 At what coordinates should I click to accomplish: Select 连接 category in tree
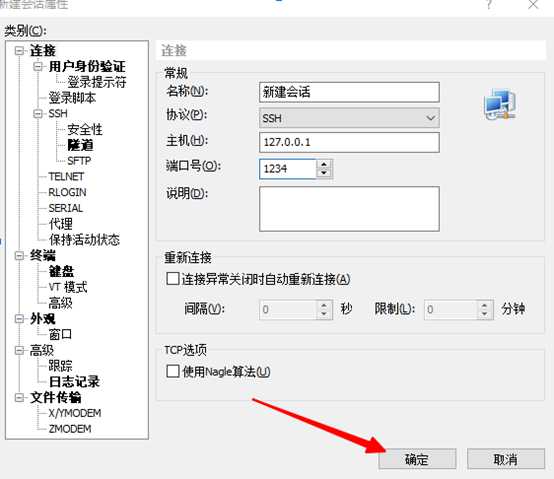click(x=43, y=51)
